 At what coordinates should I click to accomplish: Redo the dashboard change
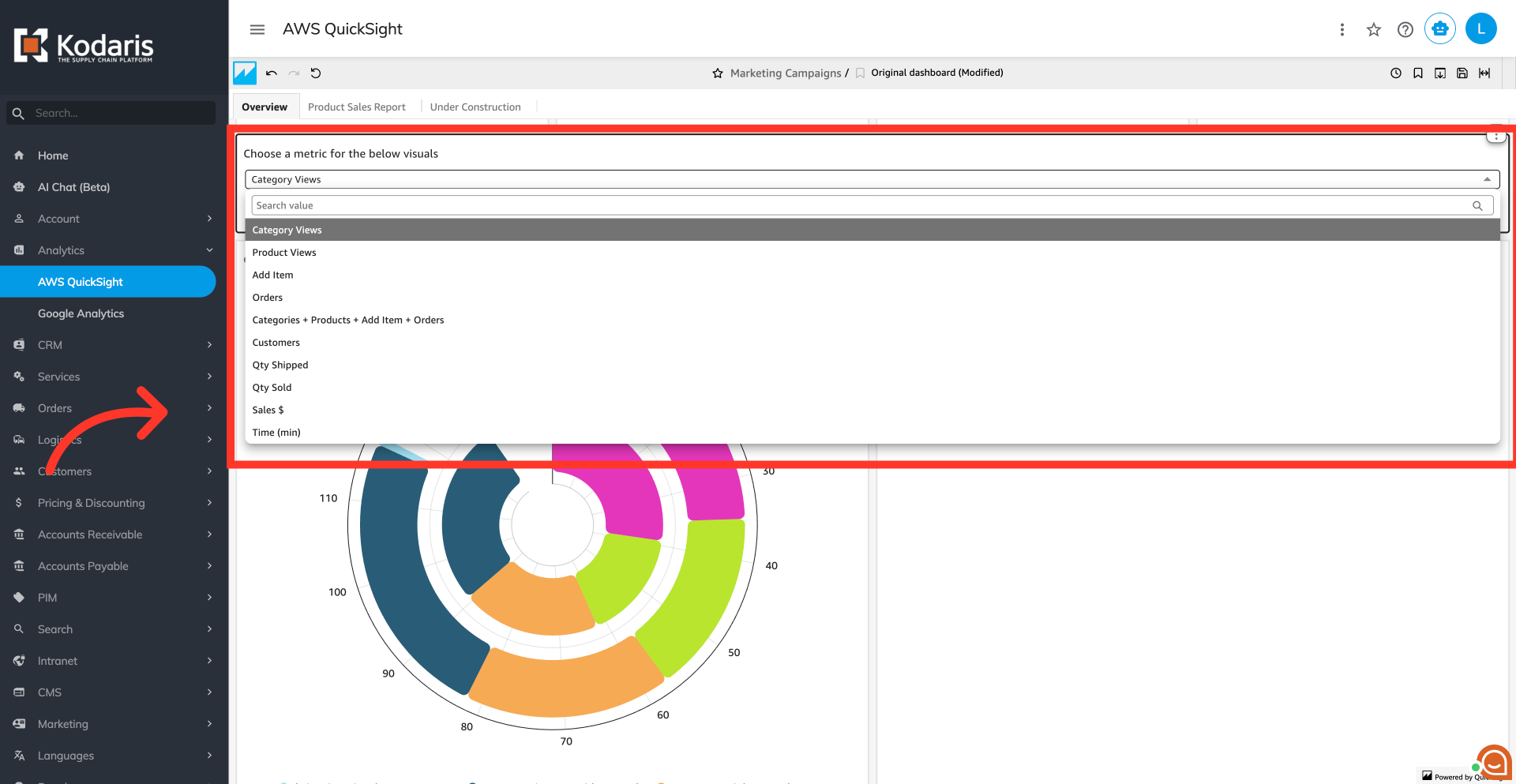coord(294,73)
